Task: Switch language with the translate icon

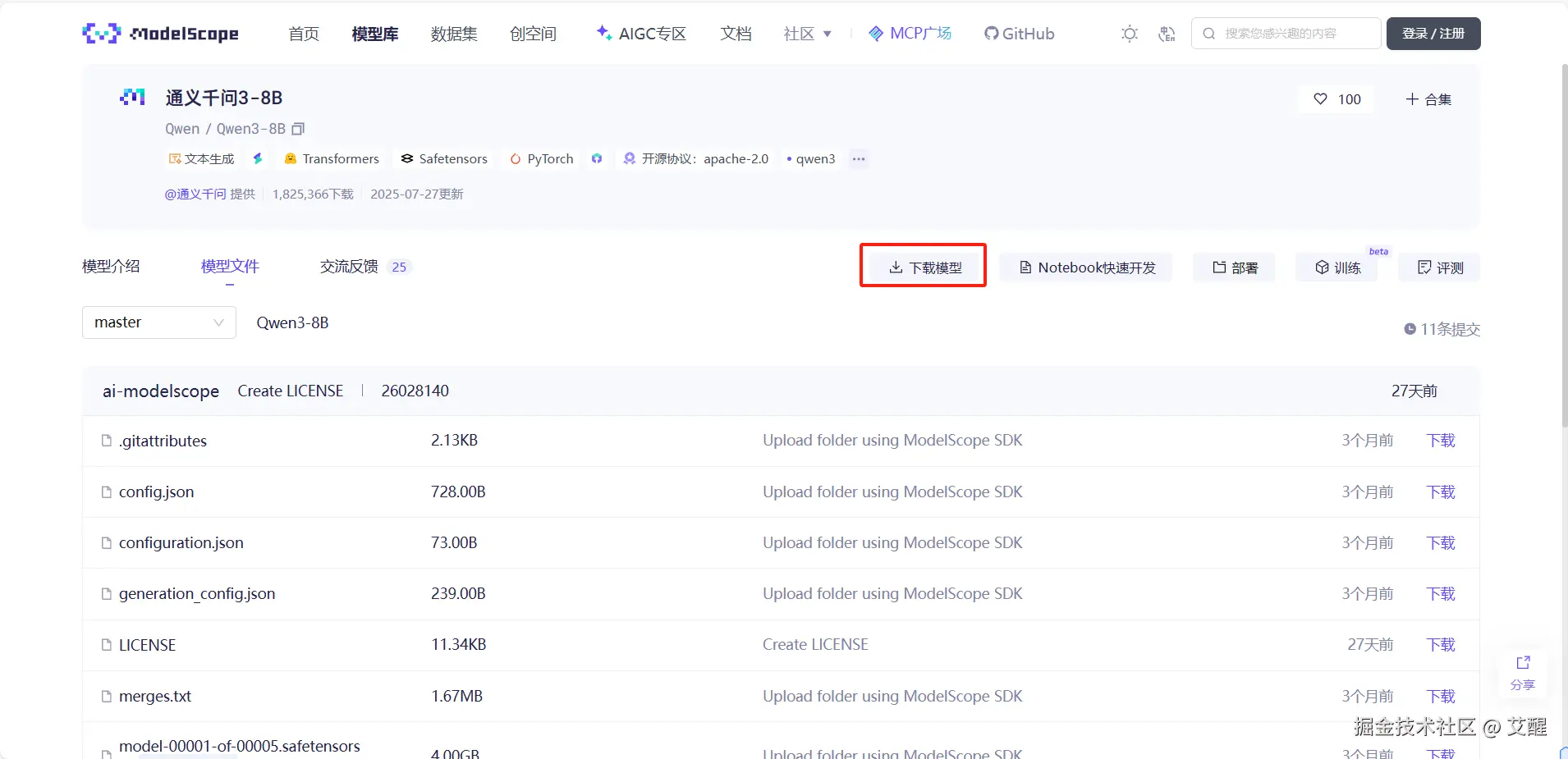Action: pos(1167,34)
